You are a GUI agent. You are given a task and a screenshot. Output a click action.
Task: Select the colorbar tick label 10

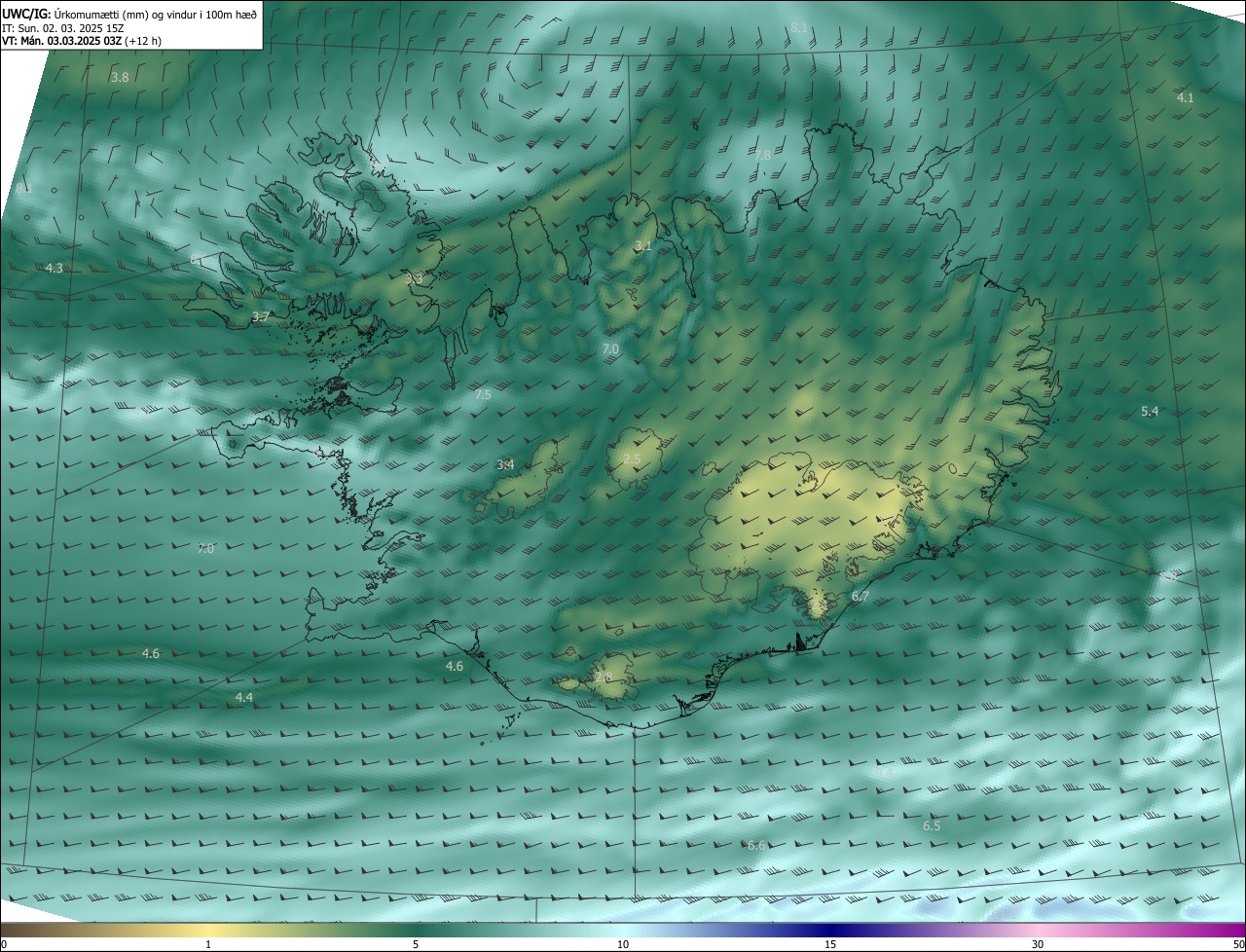pyautogui.click(x=623, y=944)
